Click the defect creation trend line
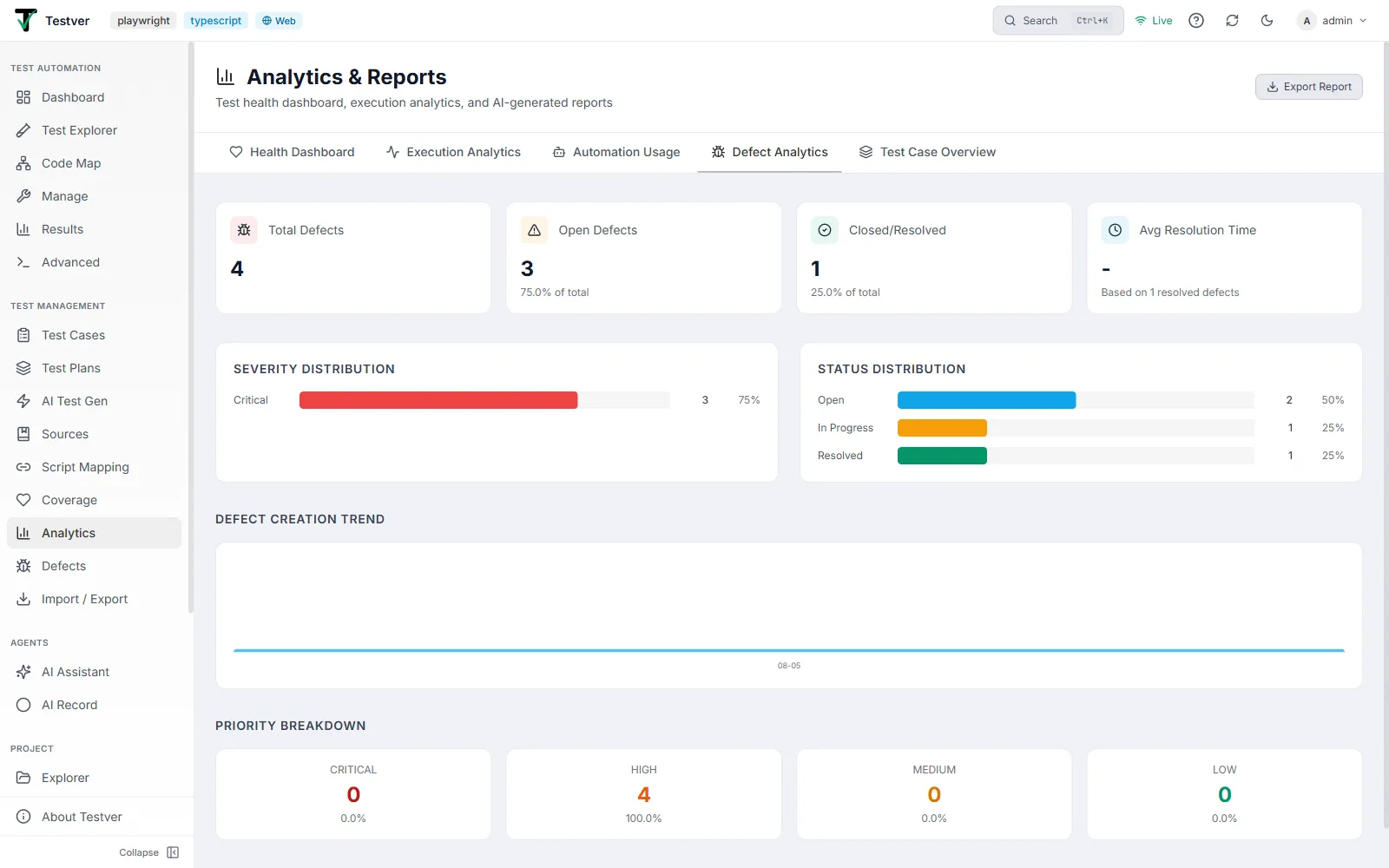Viewport: 1389px width, 868px height. tap(789, 650)
